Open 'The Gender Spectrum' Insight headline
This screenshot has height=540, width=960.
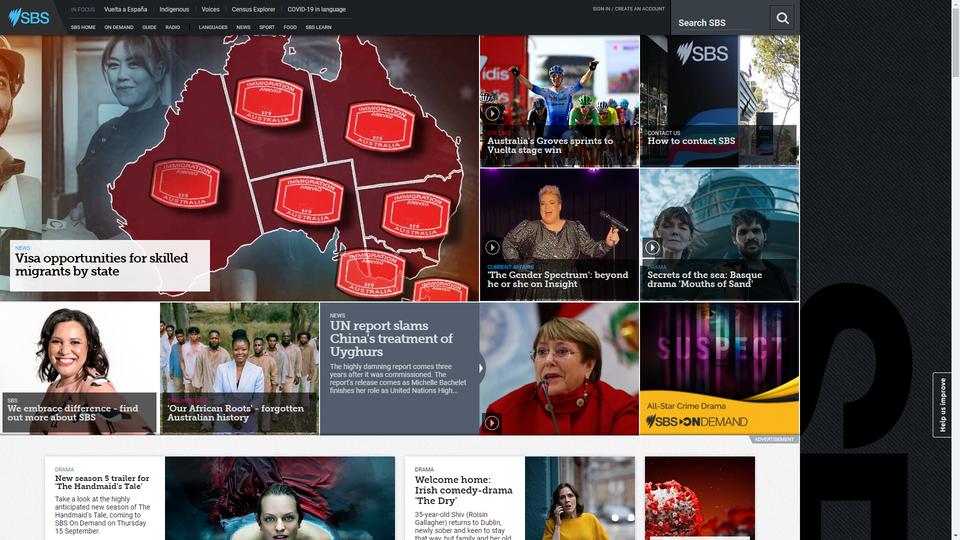[557, 279]
